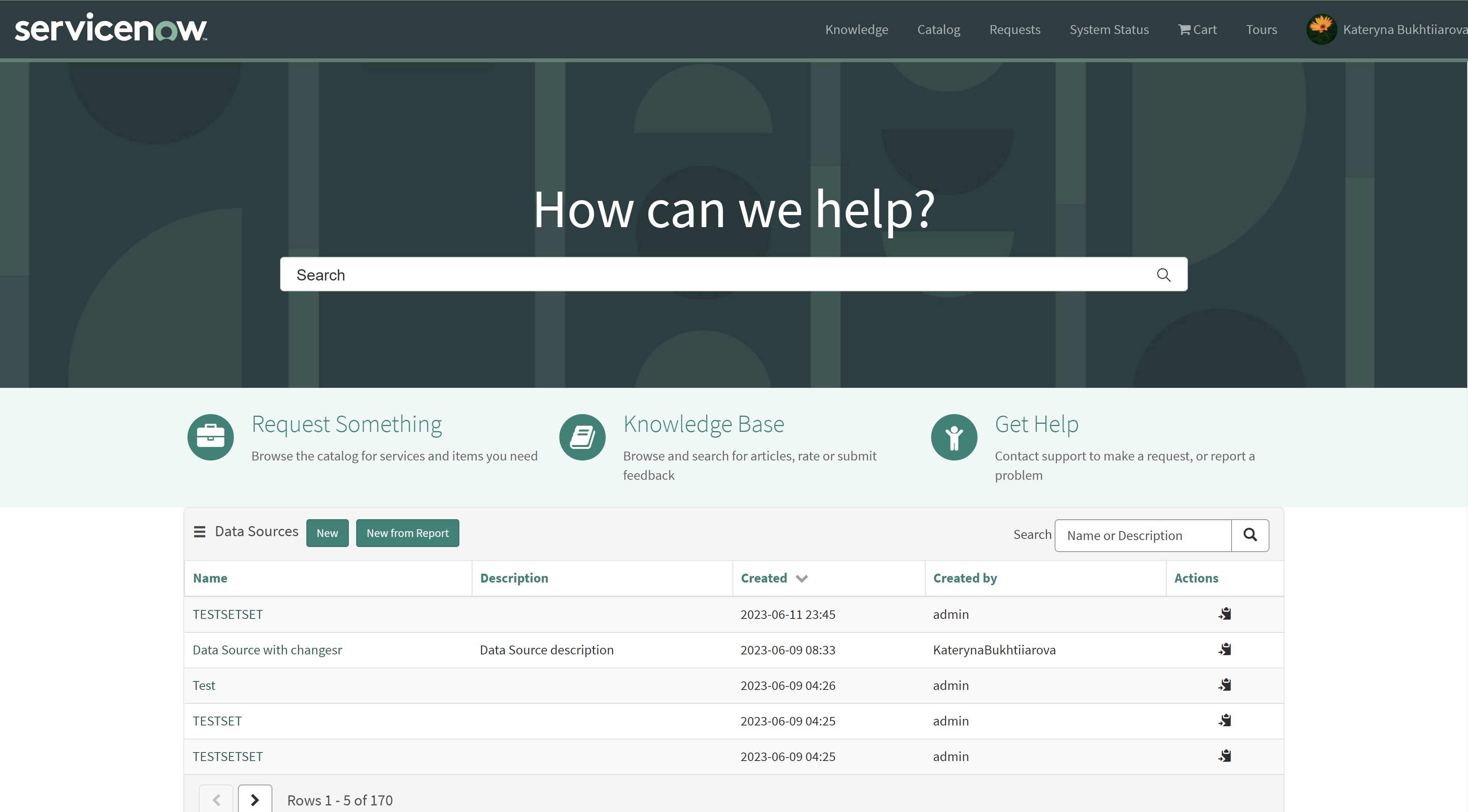Go to next page of rows
1468x812 pixels.
point(255,800)
